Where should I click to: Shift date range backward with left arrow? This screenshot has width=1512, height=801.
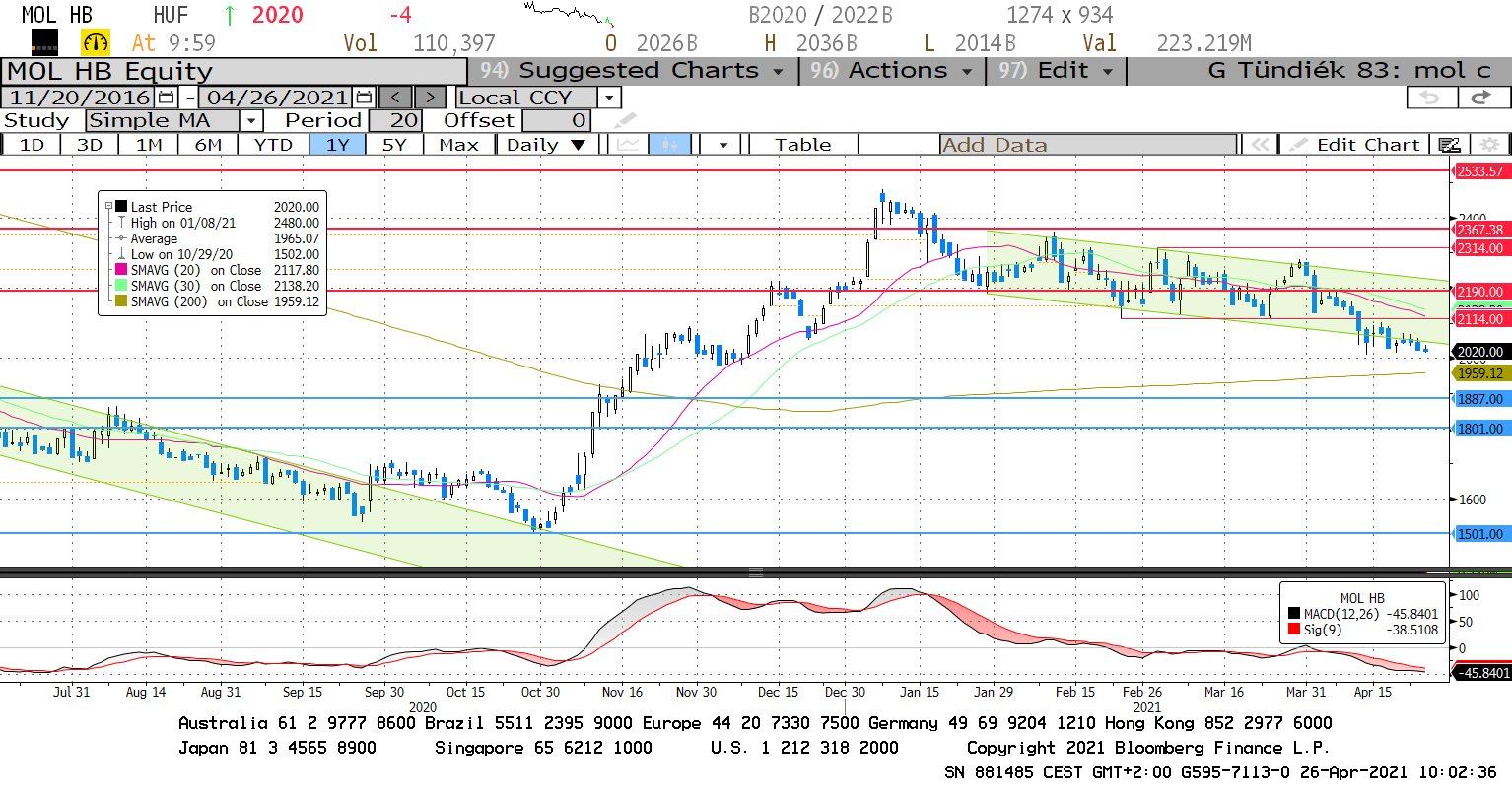pyautogui.click(x=395, y=98)
